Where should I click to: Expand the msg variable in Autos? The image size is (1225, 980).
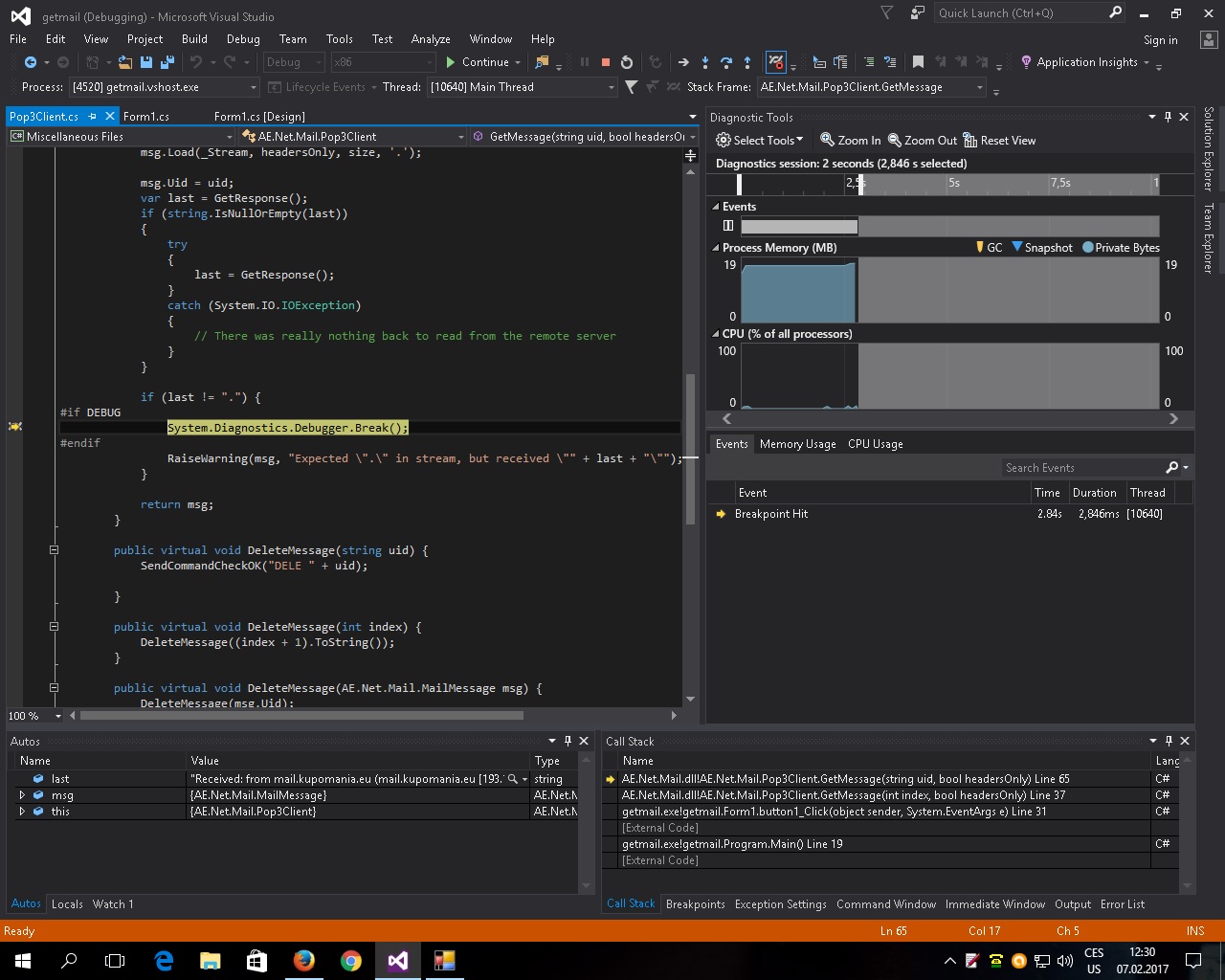(22, 795)
